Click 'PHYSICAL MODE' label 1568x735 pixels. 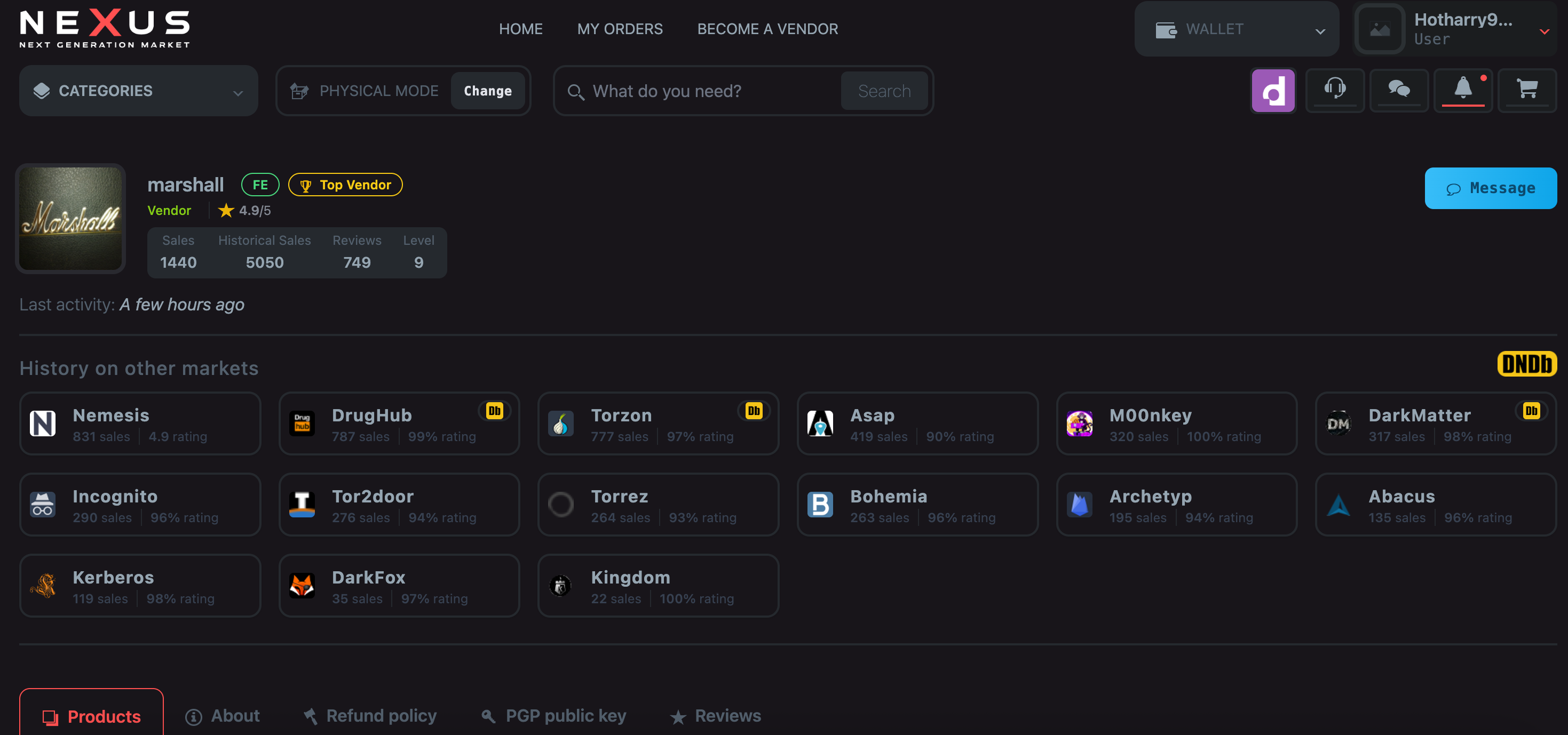coord(378,91)
